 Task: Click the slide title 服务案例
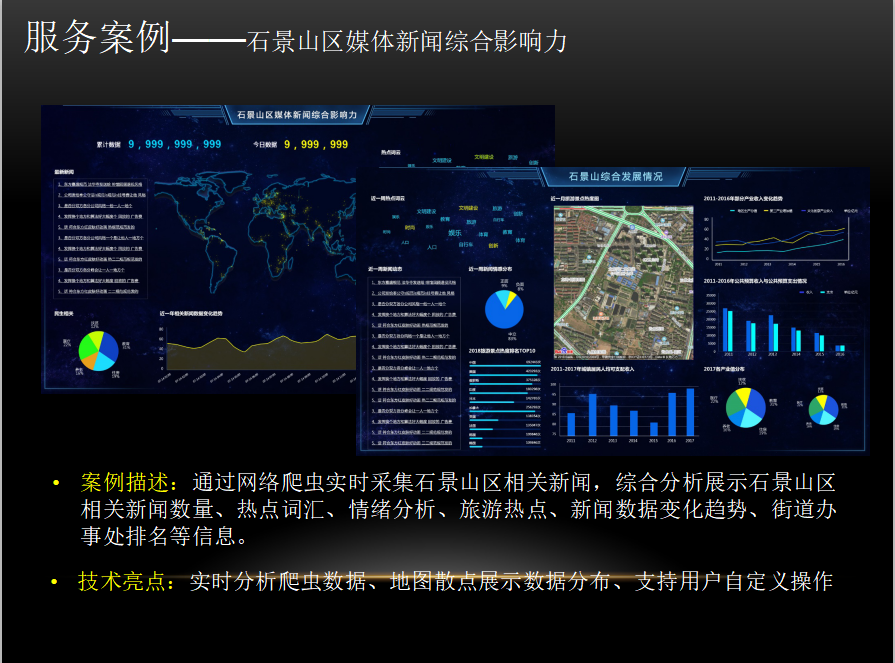[x=97, y=38]
